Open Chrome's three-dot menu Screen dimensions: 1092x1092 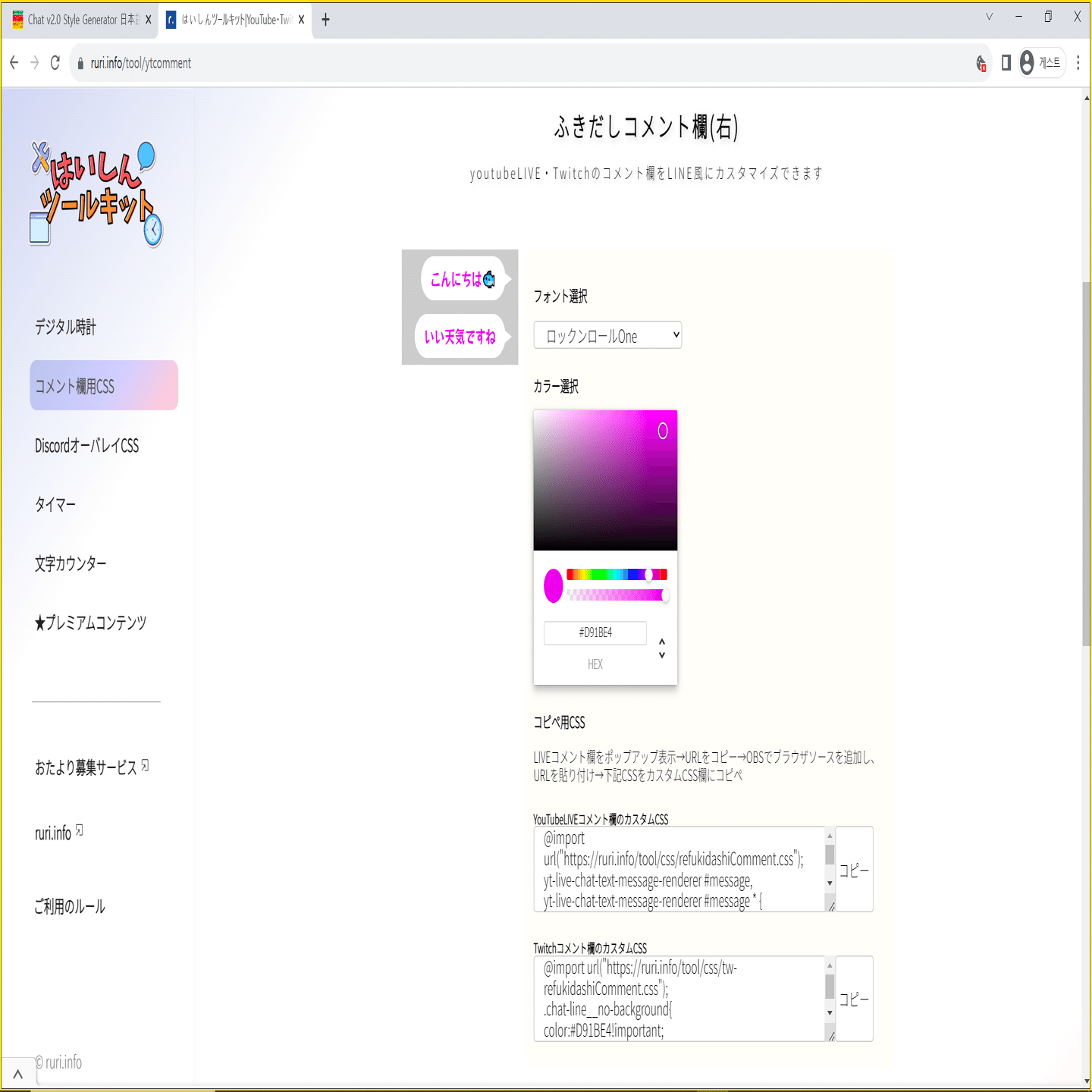click(1078, 63)
